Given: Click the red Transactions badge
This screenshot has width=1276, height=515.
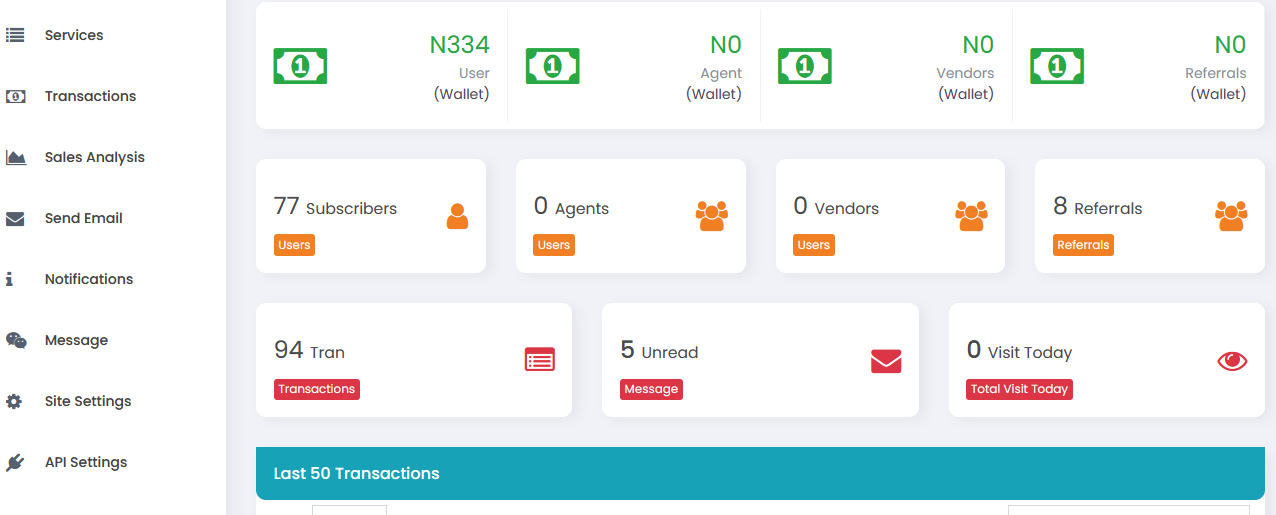Looking at the screenshot, I should (x=317, y=389).
